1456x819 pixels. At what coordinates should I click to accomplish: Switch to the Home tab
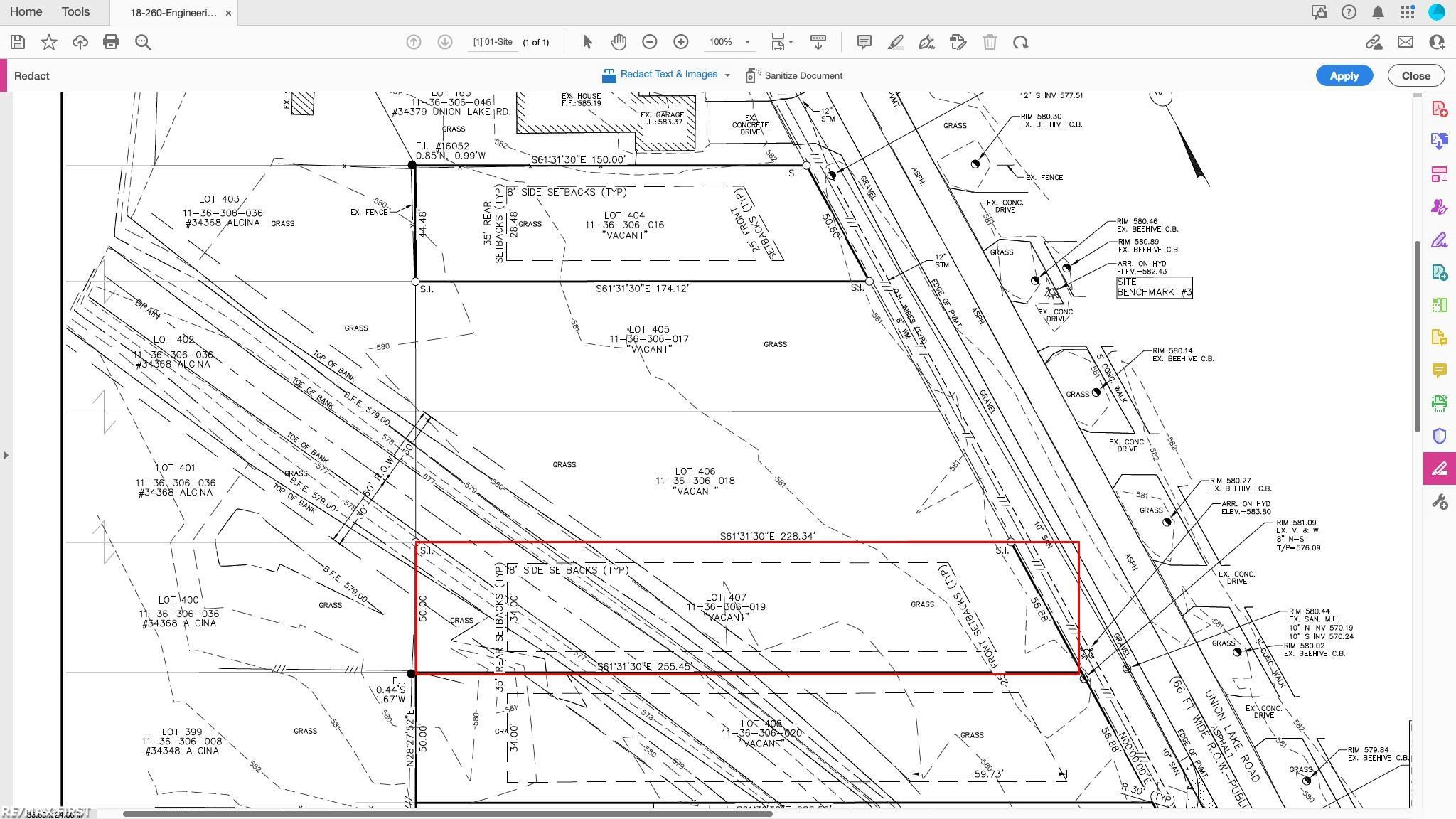tap(26, 12)
